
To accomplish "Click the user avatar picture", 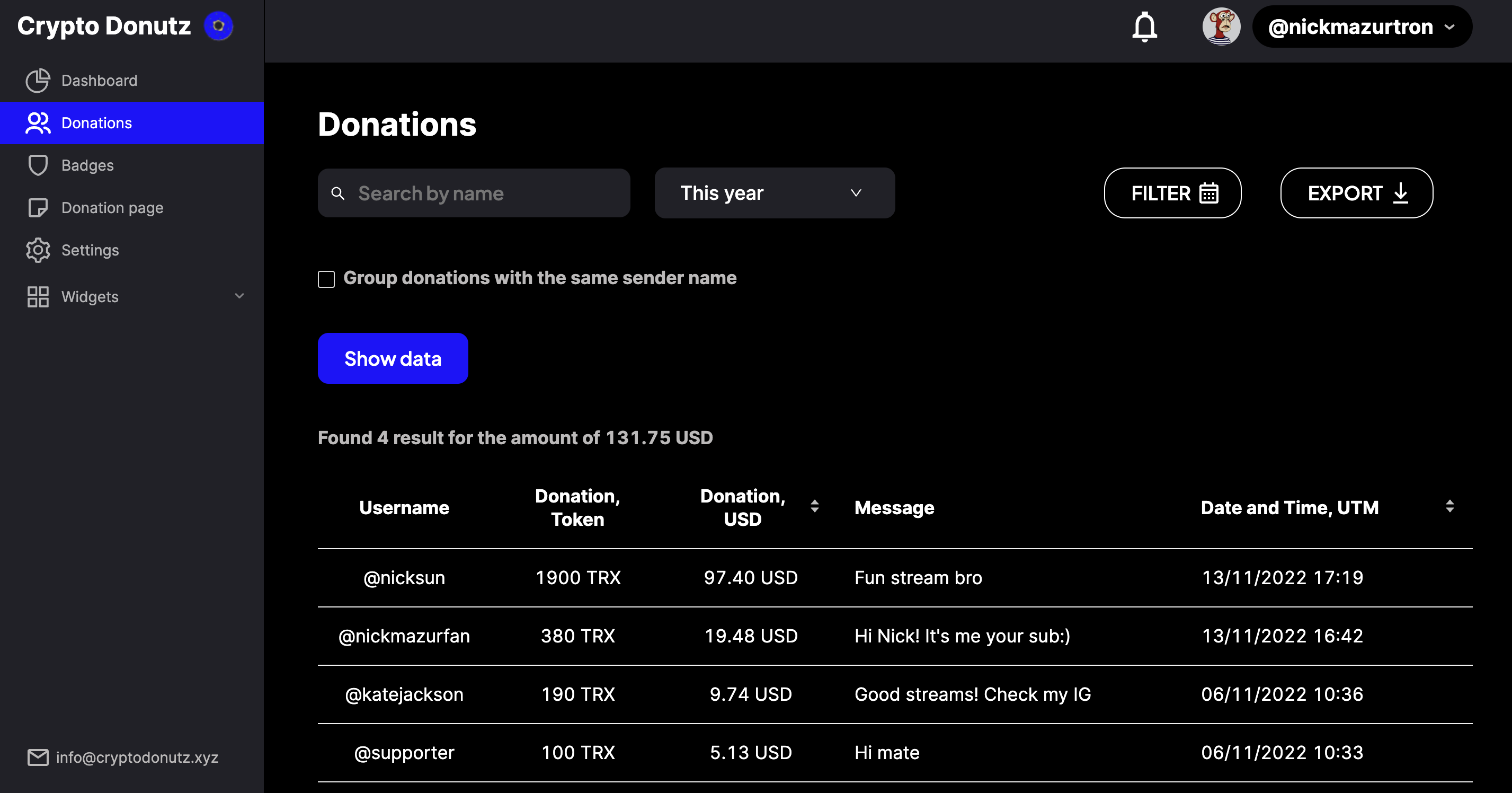I will (x=1221, y=27).
